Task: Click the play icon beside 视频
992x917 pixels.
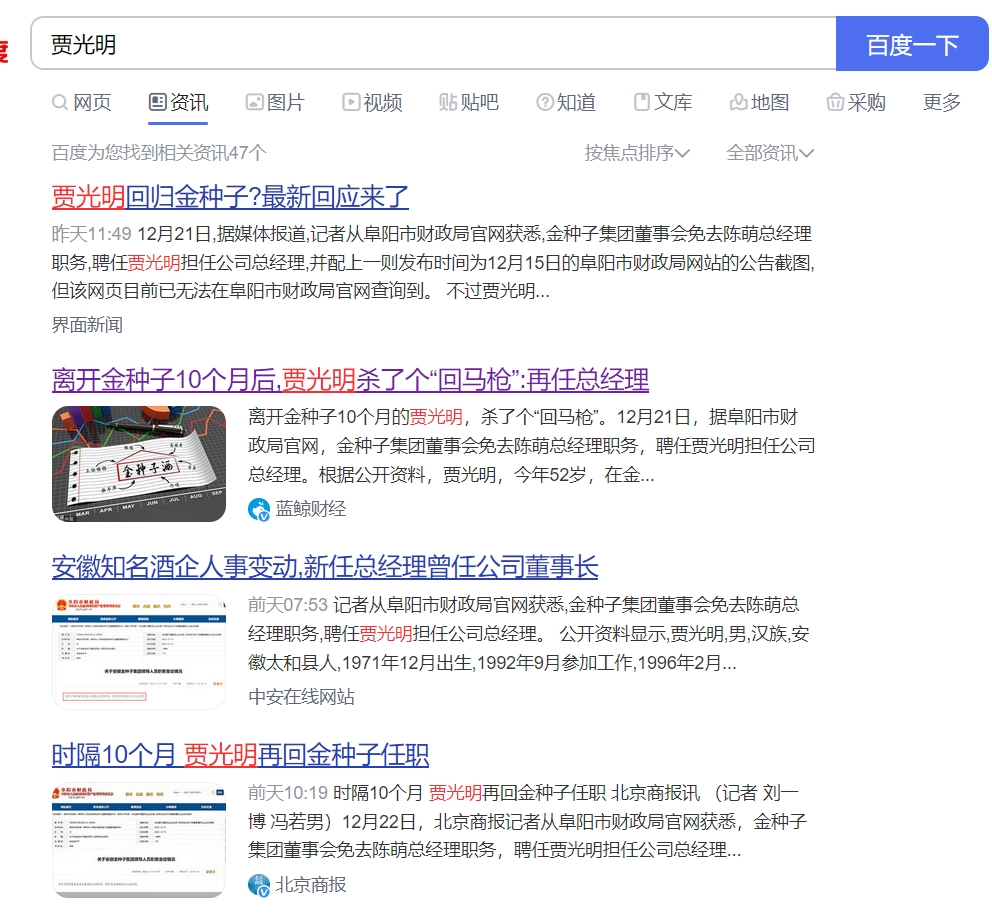Action: (x=351, y=102)
